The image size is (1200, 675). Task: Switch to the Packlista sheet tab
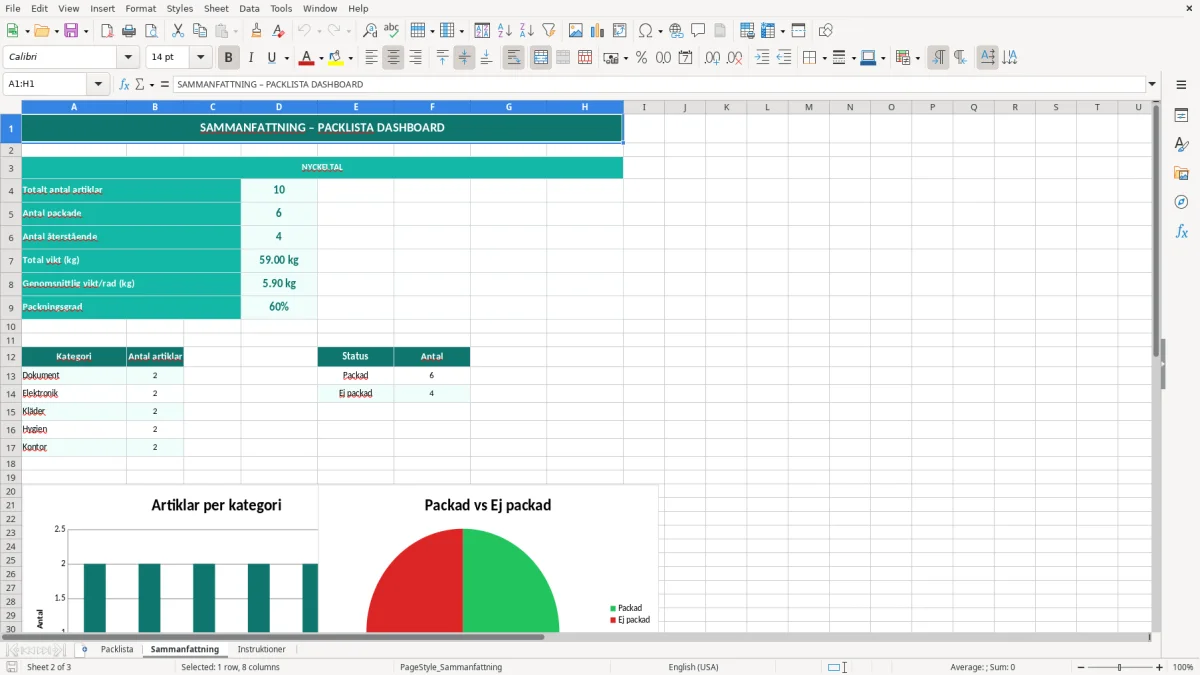pos(117,649)
